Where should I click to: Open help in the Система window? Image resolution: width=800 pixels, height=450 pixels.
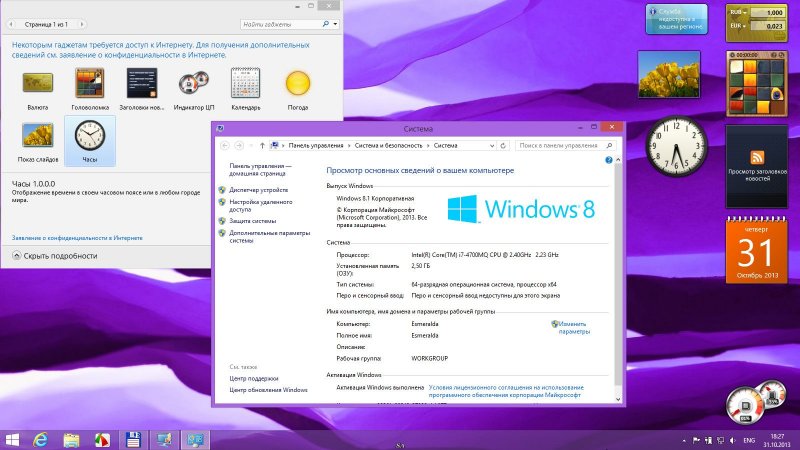tap(608, 160)
